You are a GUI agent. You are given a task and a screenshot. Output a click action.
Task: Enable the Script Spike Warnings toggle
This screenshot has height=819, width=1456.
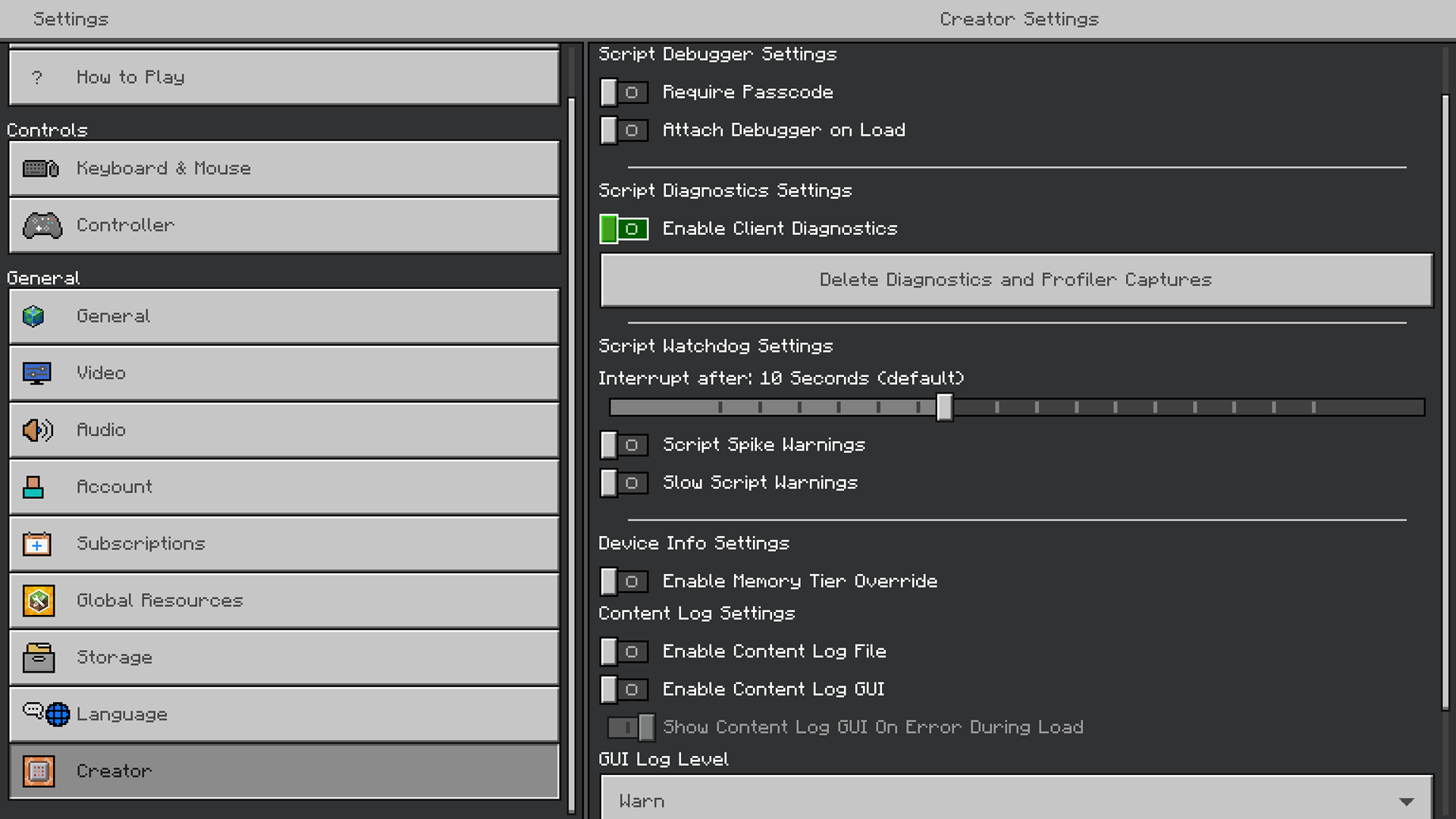[623, 445]
